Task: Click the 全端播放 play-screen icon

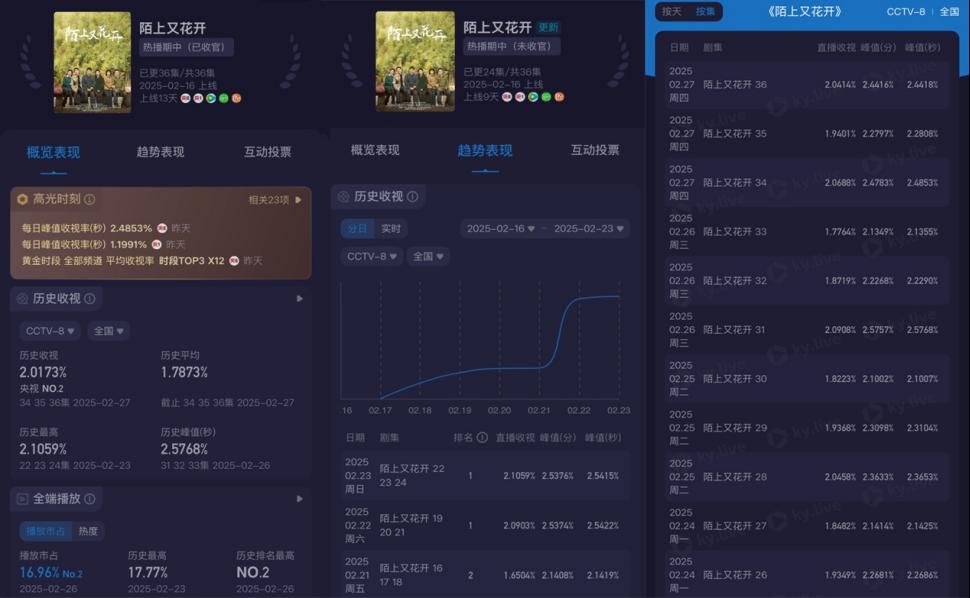Action: coord(22,498)
